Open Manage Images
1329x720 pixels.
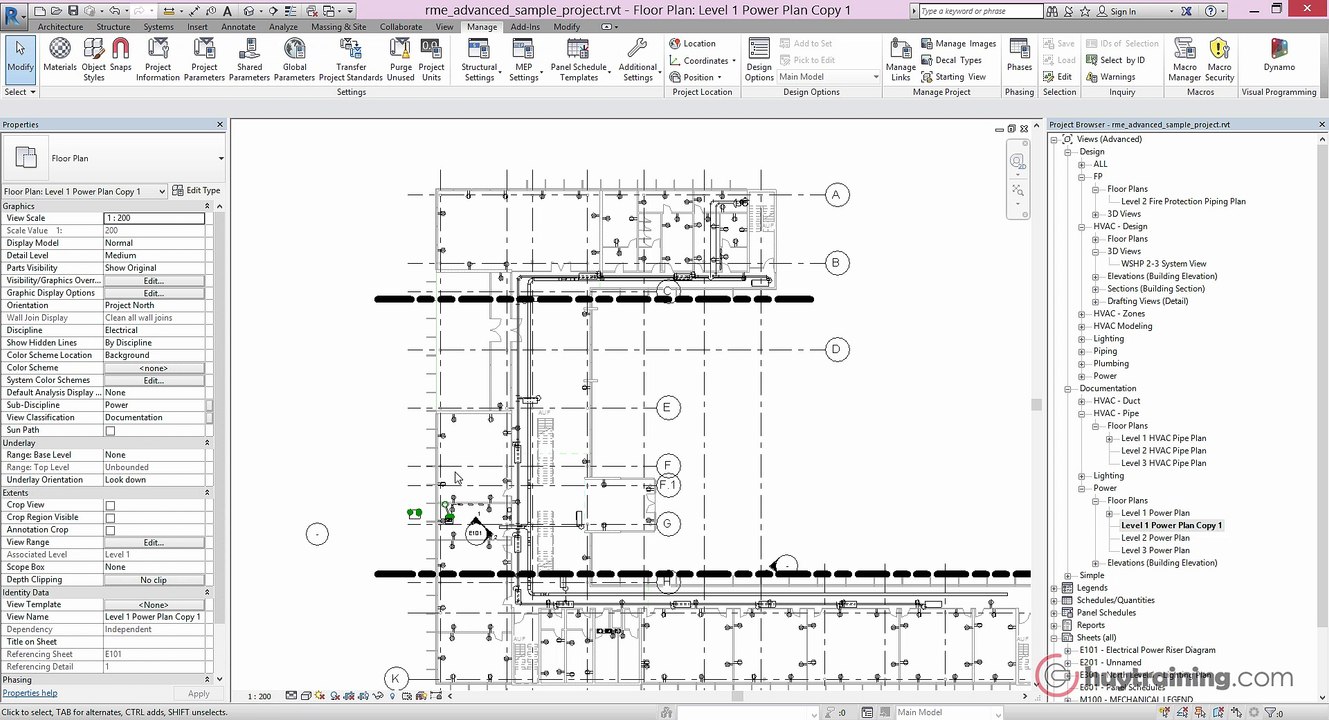(x=958, y=44)
